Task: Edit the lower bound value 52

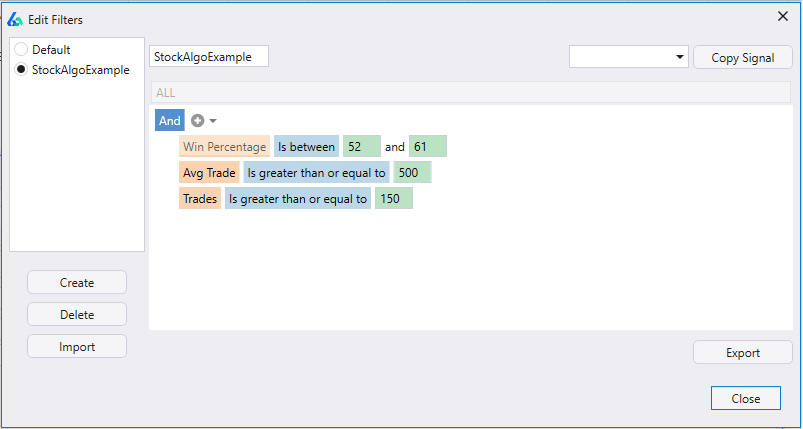Action: tap(361, 147)
